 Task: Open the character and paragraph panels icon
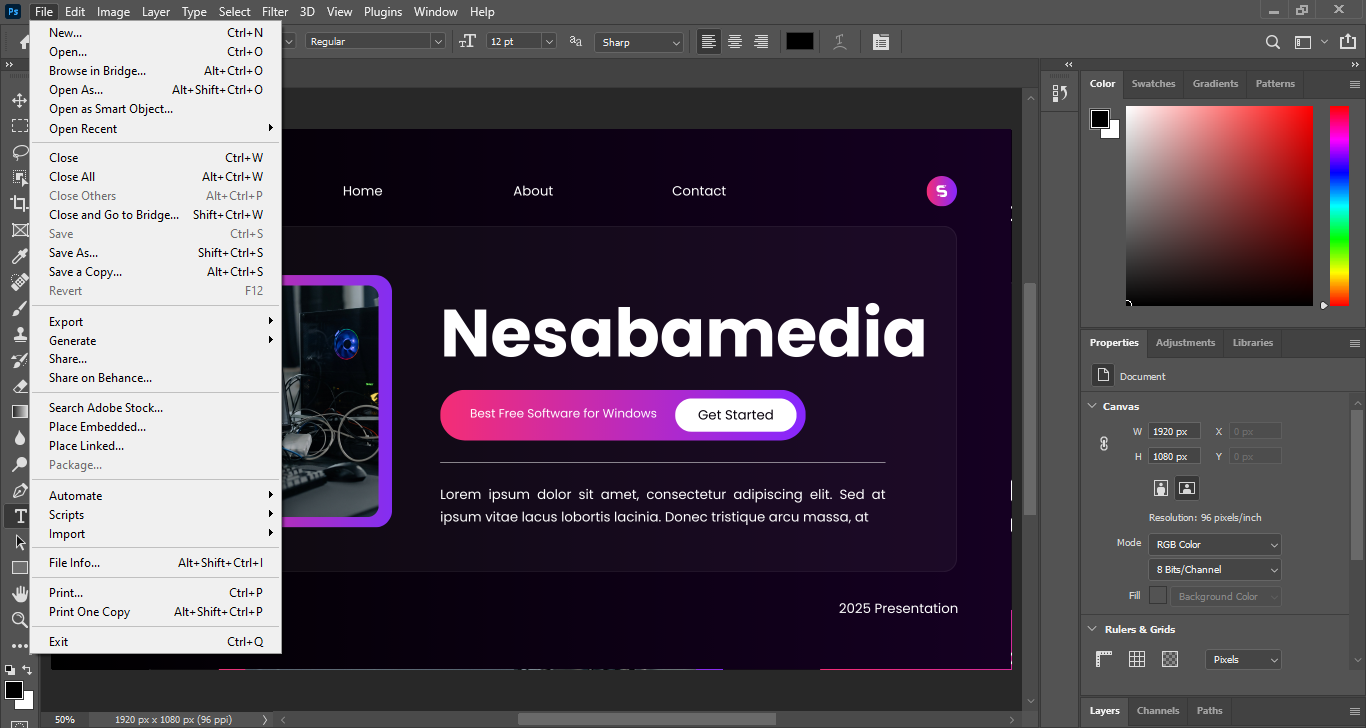880,42
